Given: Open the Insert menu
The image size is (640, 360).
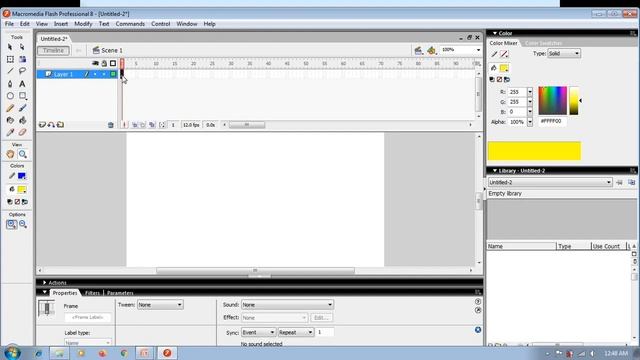Looking at the screenshot, I should [x=61, y=24].
